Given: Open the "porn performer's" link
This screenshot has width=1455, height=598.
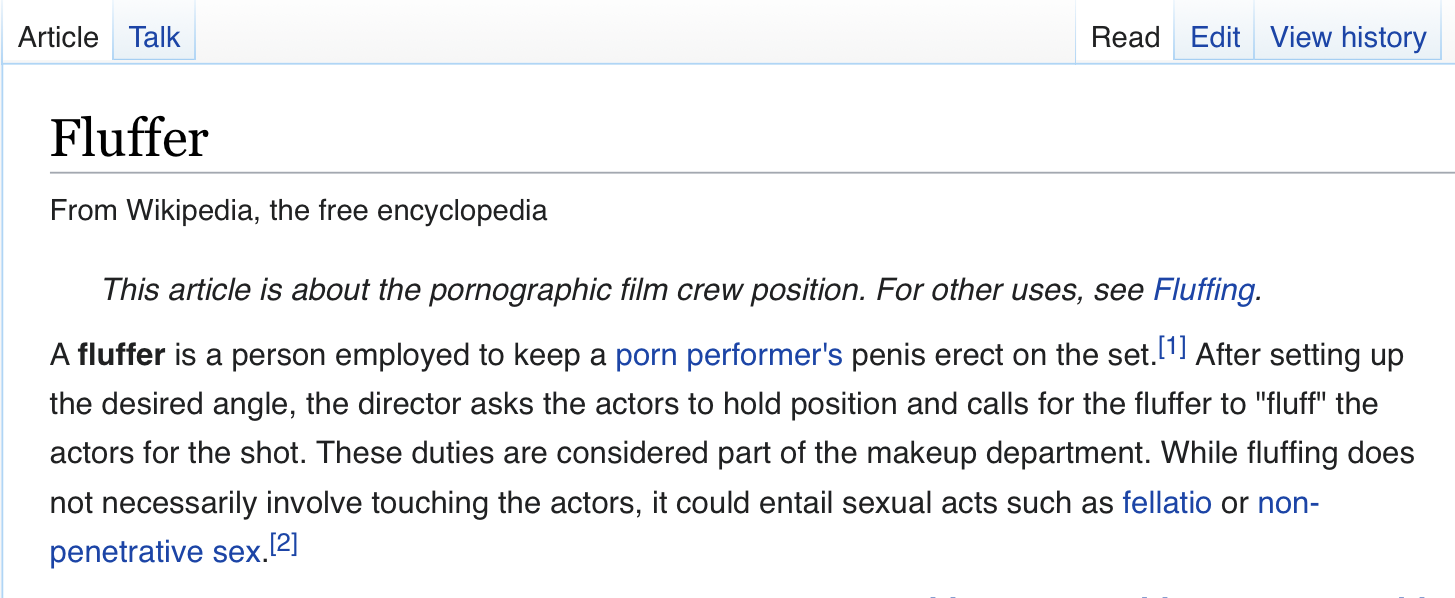Looking at the screenshot, I should [x=729, y=355].
